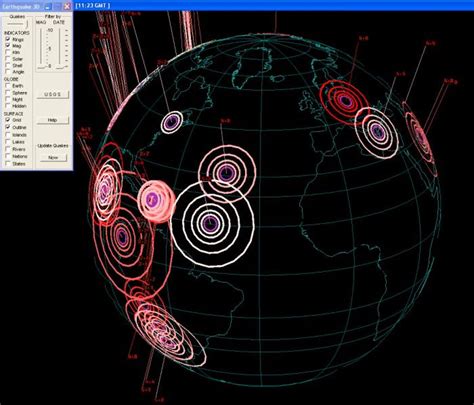Screen dimensions: 474x405
Task: Click the Now update quakes button
Action: click(x=53, y=157)
